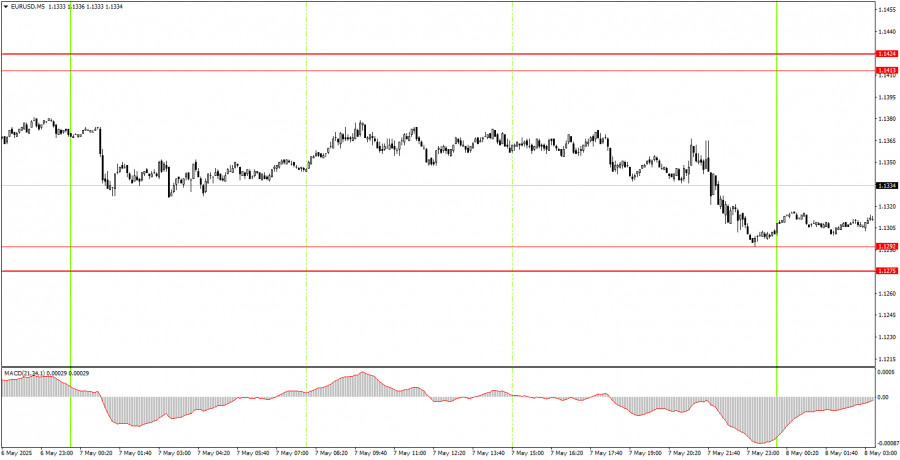Click the 8 May 01:40 time label
The width and height of the screenshot is (900, 460).
842,453
